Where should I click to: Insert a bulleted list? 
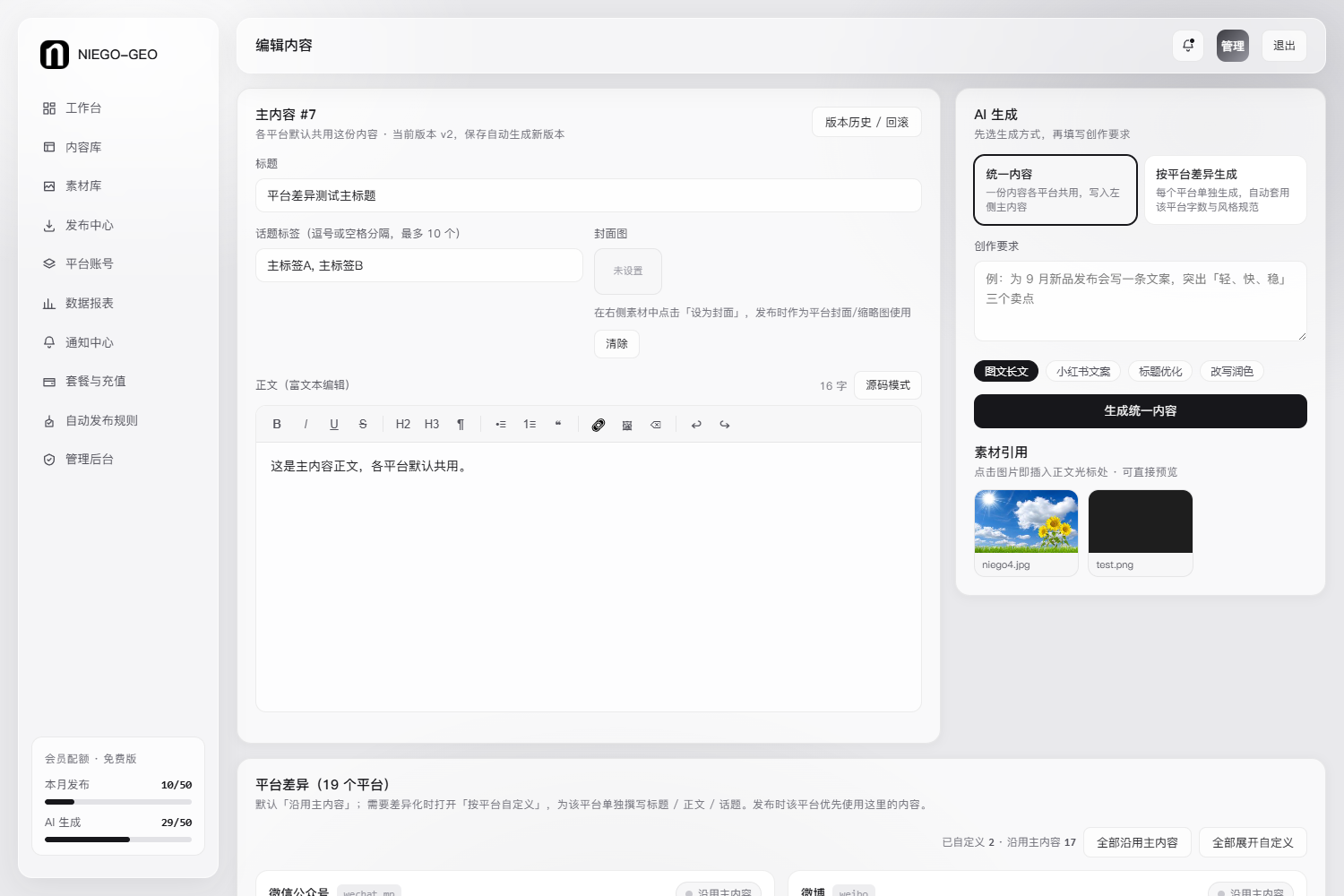[501, 425]
